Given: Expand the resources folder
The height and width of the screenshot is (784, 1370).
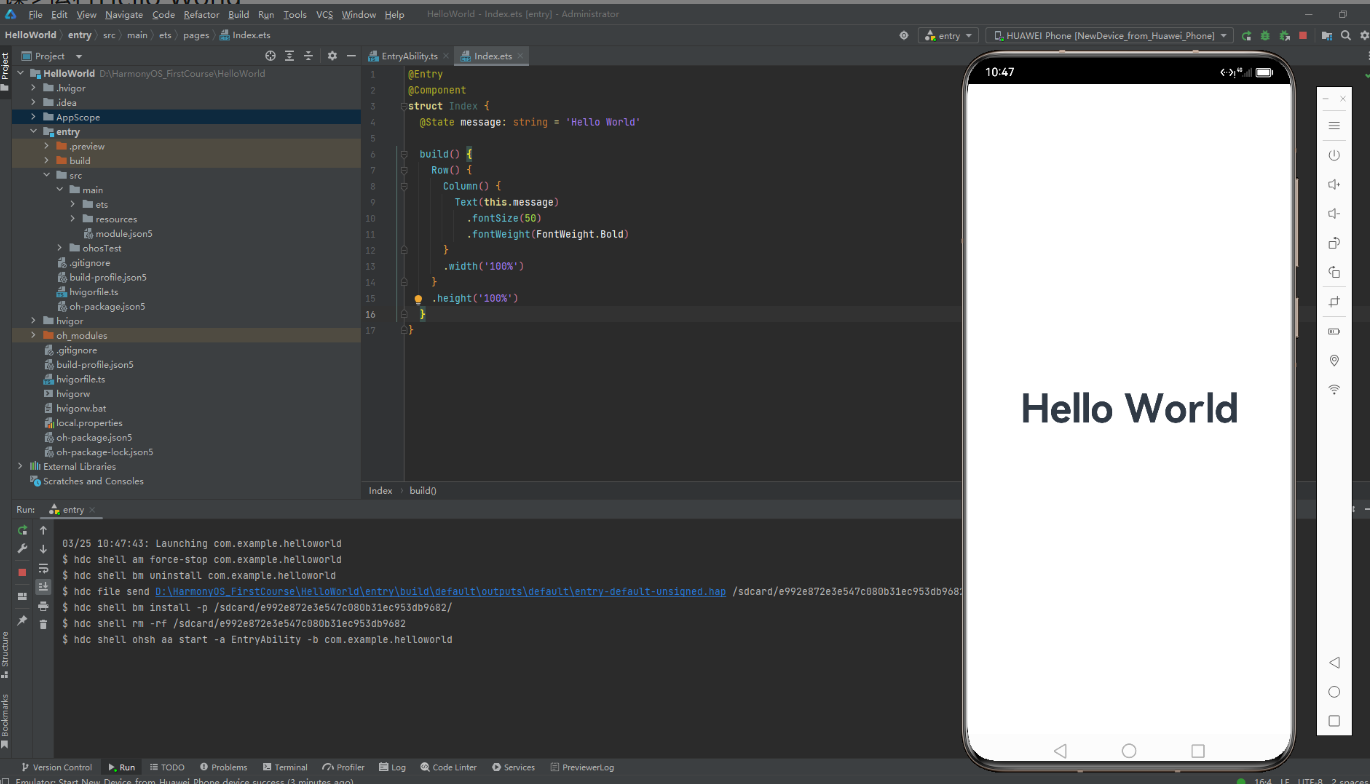Looking at the screenshot, I should click(73, 219).
